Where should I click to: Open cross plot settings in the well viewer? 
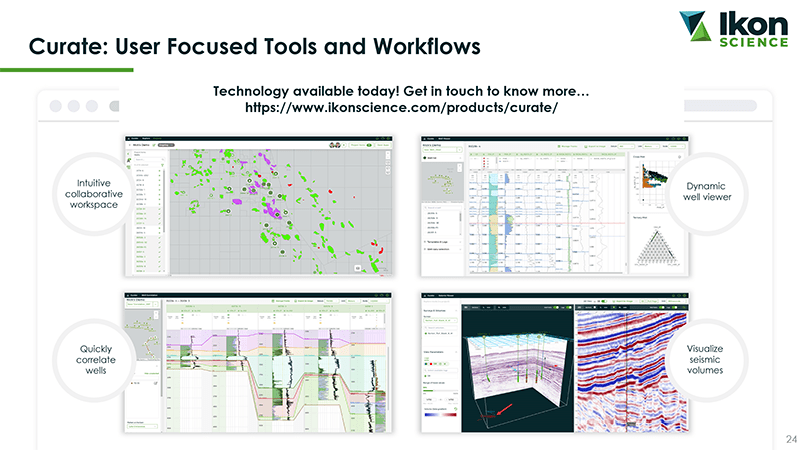680,157
